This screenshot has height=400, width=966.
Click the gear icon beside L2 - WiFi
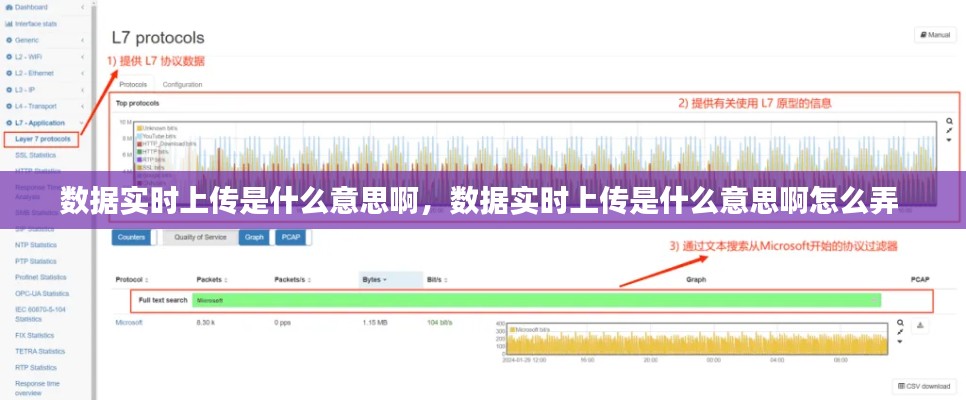click(x=9, y=57)
